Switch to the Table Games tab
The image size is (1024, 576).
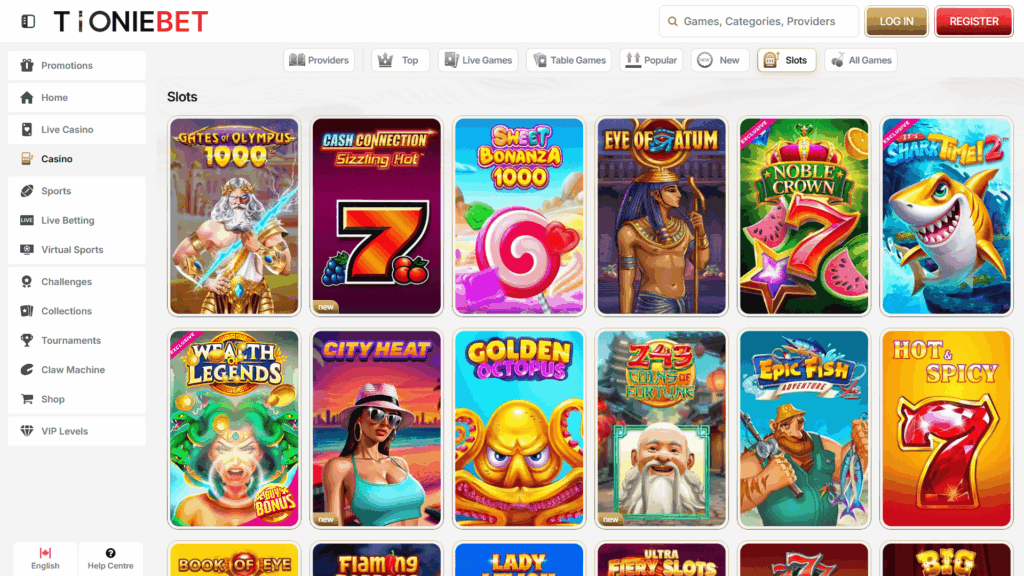568,60
